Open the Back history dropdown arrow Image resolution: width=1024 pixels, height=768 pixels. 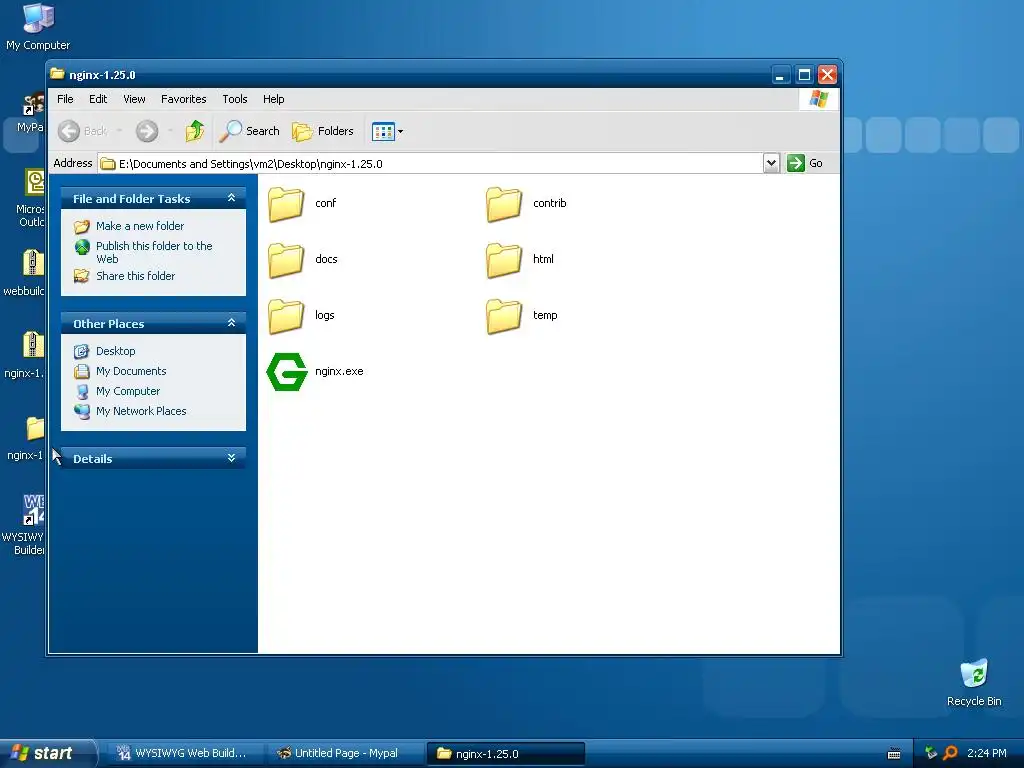tap(120, 131)
